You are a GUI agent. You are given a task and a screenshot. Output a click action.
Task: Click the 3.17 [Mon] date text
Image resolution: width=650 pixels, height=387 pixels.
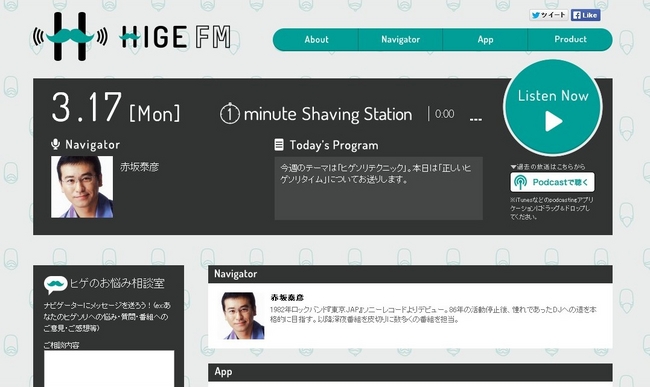[116, 108]
